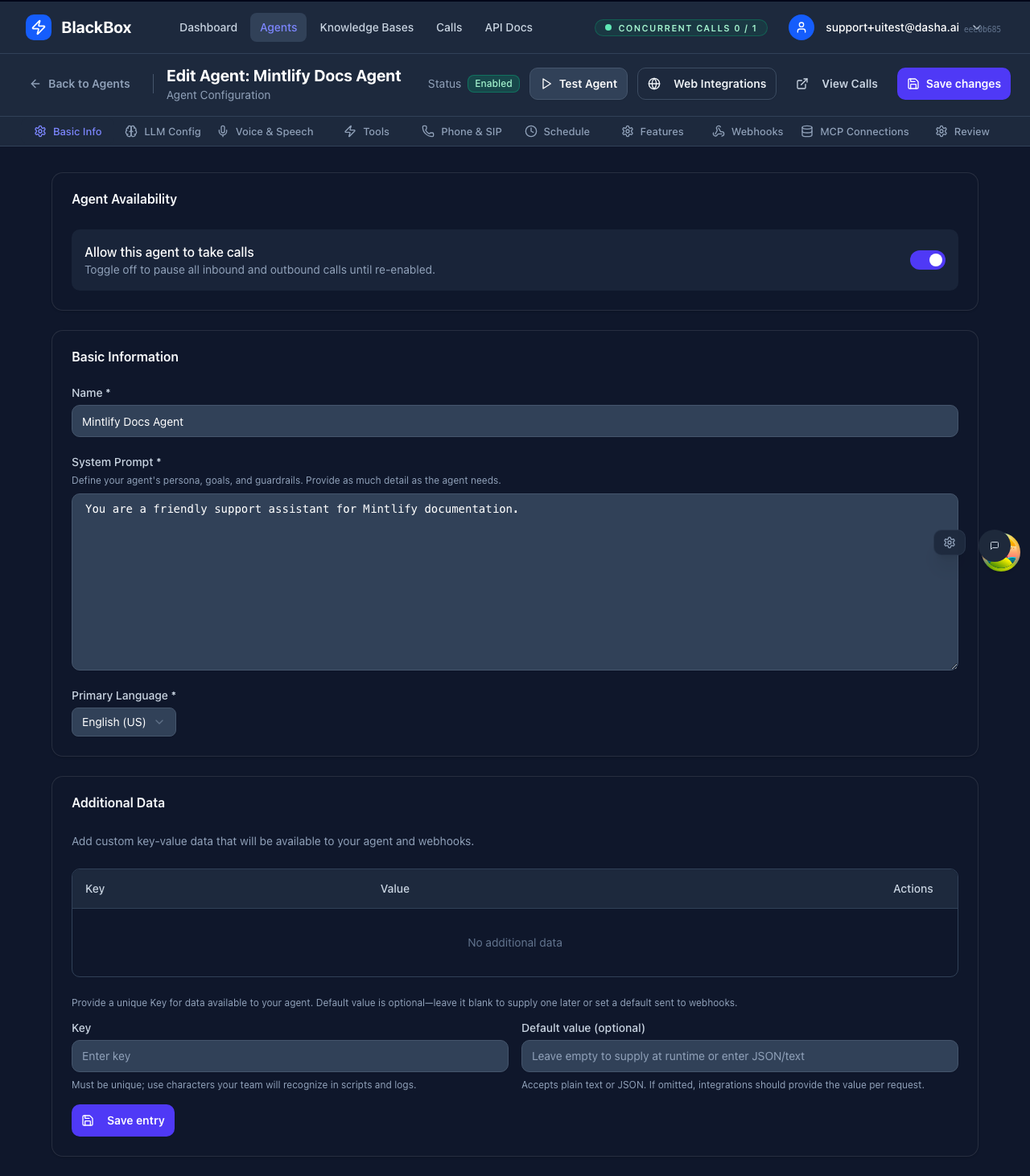
Task: Click the Web Integrations globe icon
Action: (x=653, y=84)
